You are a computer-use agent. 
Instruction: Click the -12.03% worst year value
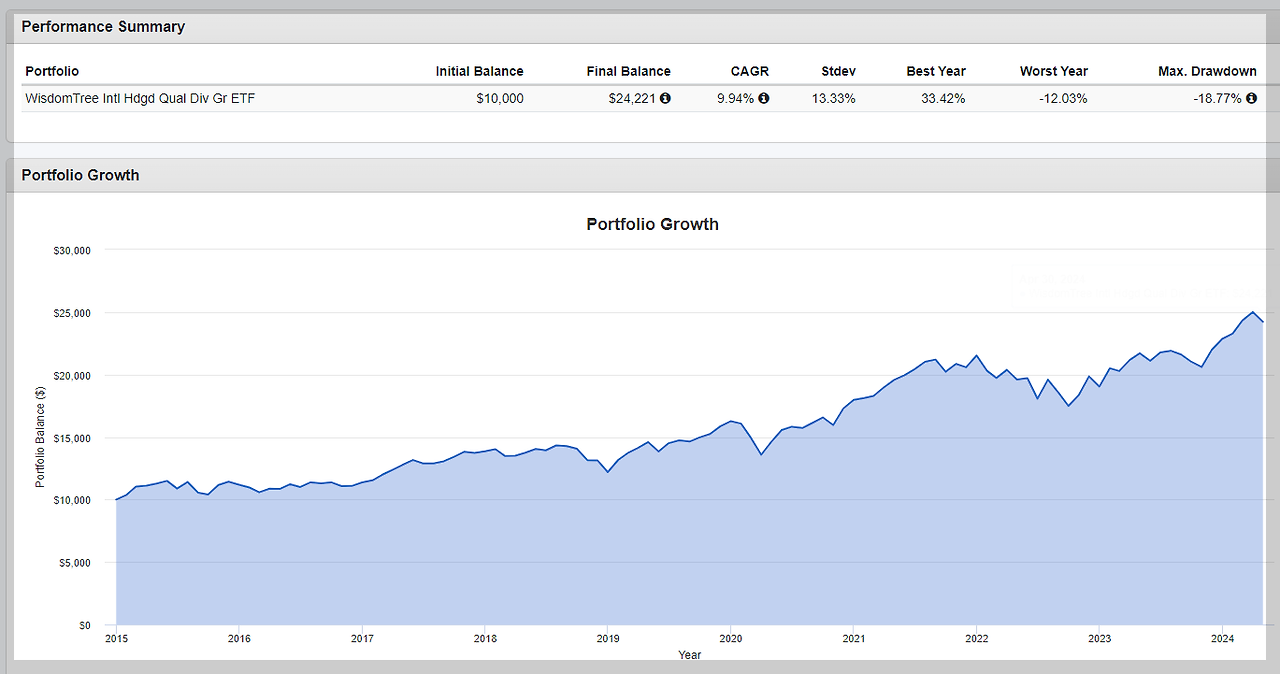pos(1064,98)
